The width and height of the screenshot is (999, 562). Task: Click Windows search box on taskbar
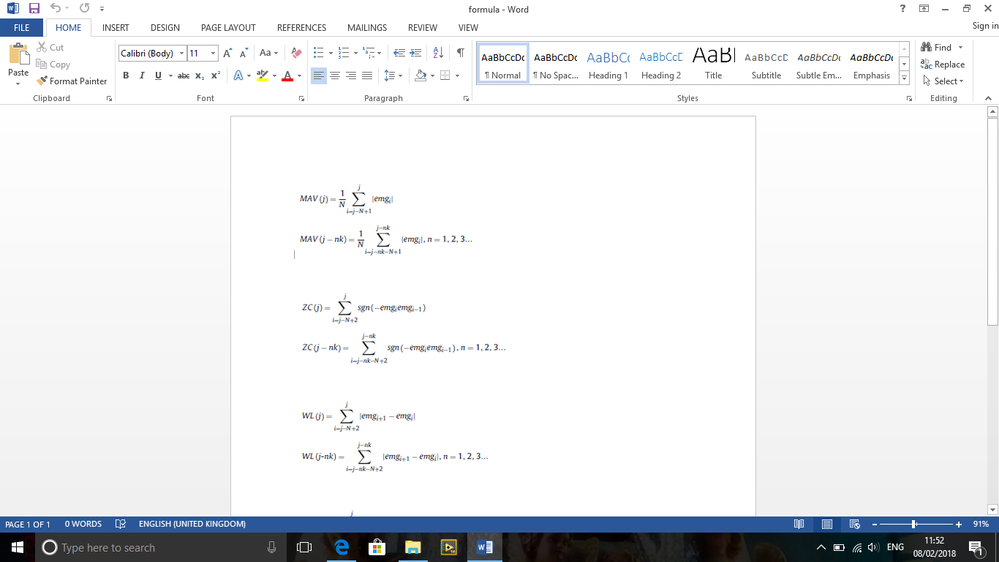click(x=159, y=547)
